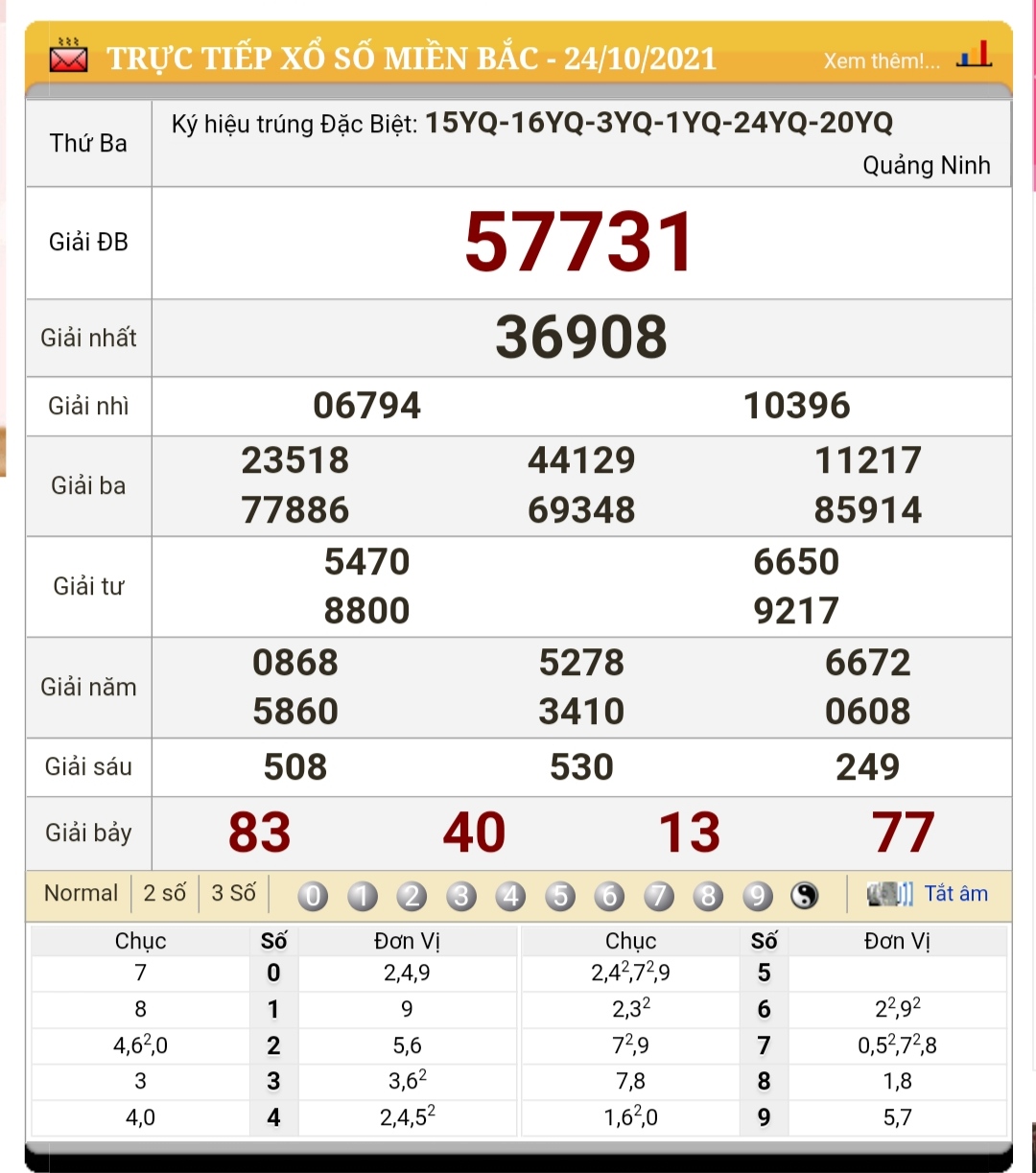Select third prize number 11217
1036x1173 pixels.
click(x=867, y=460)
